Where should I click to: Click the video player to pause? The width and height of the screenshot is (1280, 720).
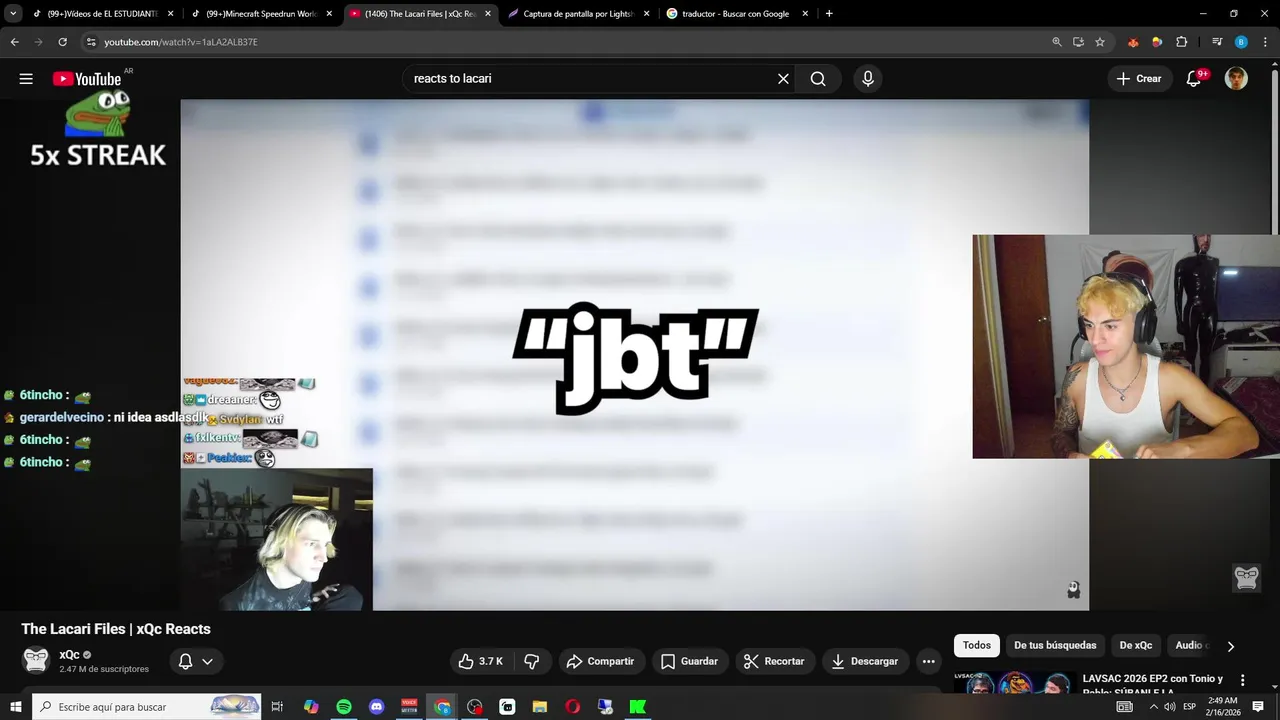coord(634,354)
